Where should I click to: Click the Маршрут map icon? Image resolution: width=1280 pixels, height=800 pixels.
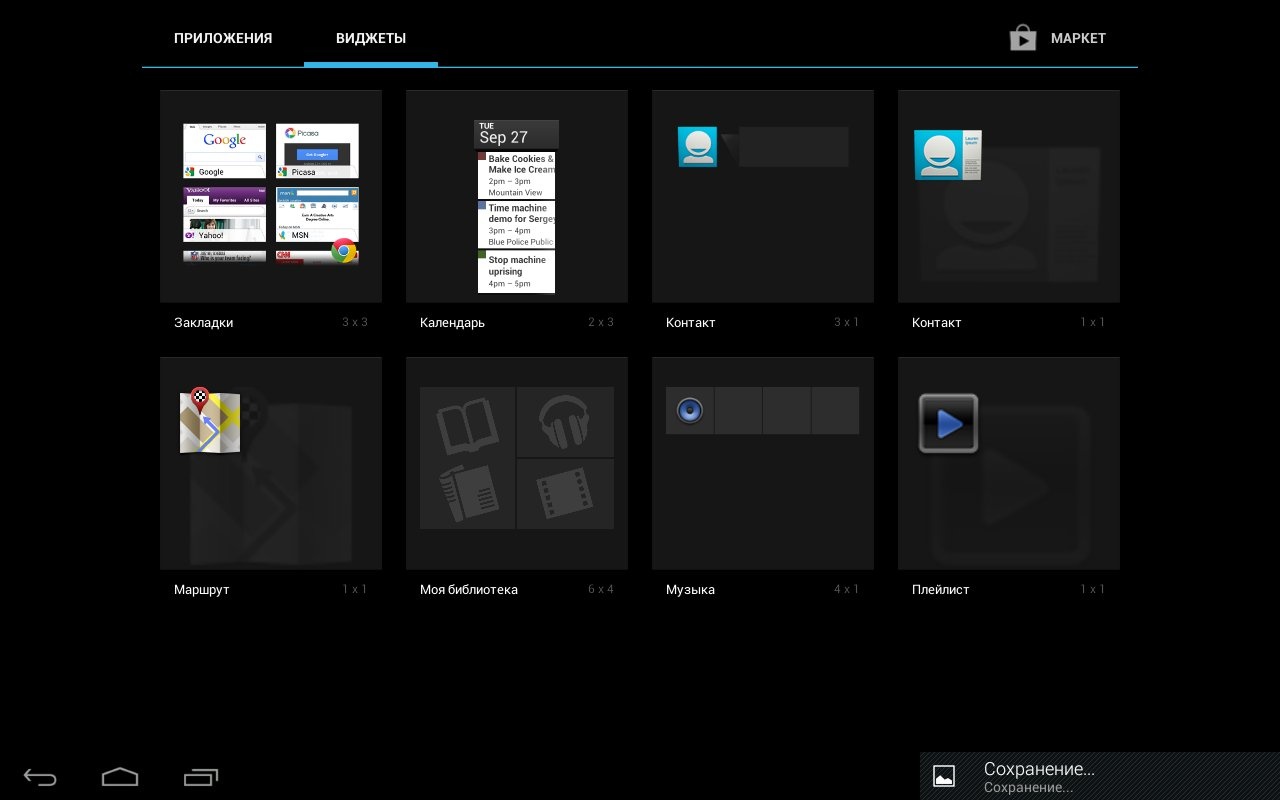coord(210,421)
